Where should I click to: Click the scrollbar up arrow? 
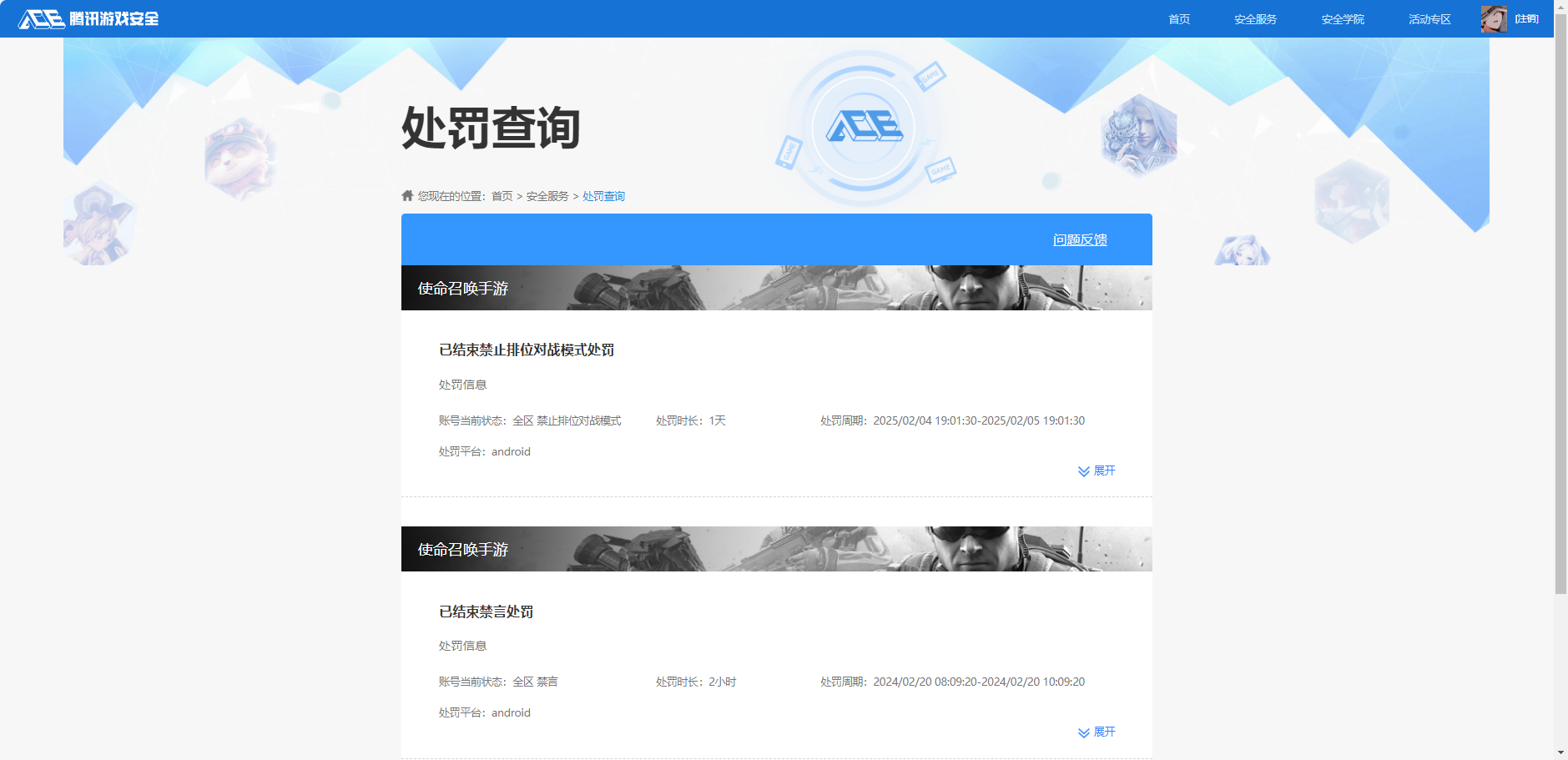1560,6
